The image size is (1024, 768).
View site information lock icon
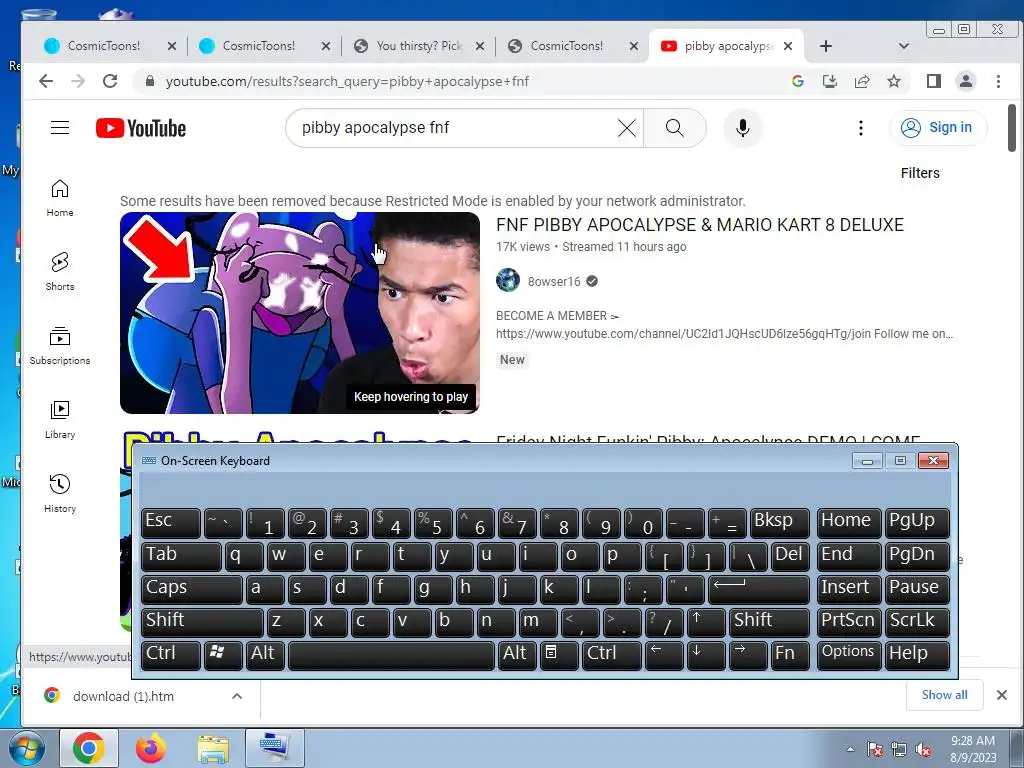click(x=150, y=81)
